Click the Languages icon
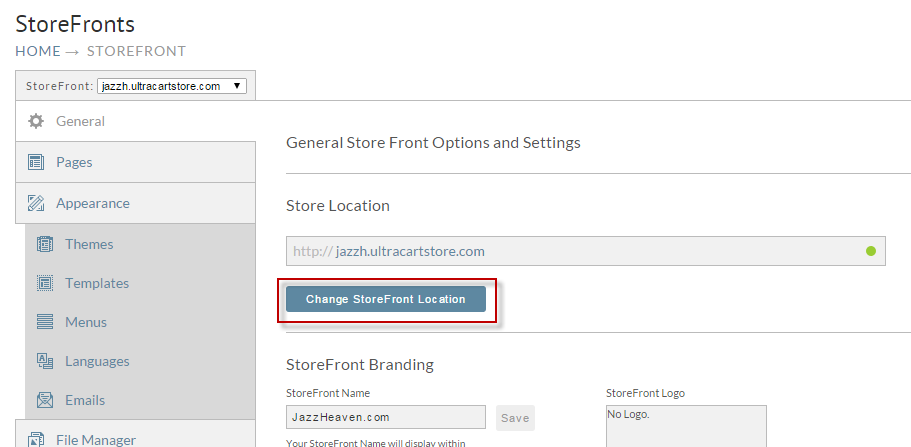 tap(45, 361)
